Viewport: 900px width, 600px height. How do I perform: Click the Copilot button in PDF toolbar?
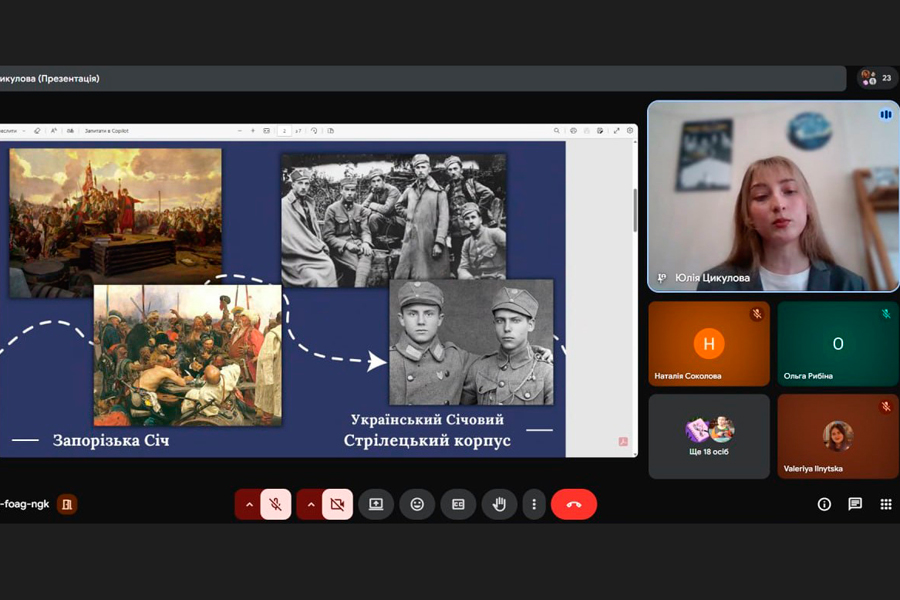105,131
